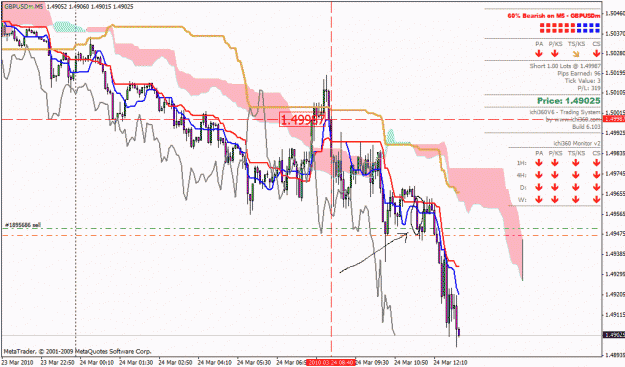Click the 'Tick Value: 3' text

tap(582, 81)
